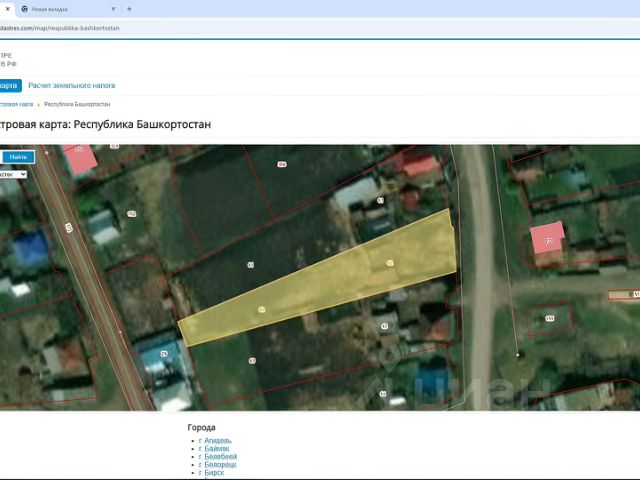Viewport: 640px width, 480px height.
Task: Click label 29 on blue-roof building
Action: (164, 354)
